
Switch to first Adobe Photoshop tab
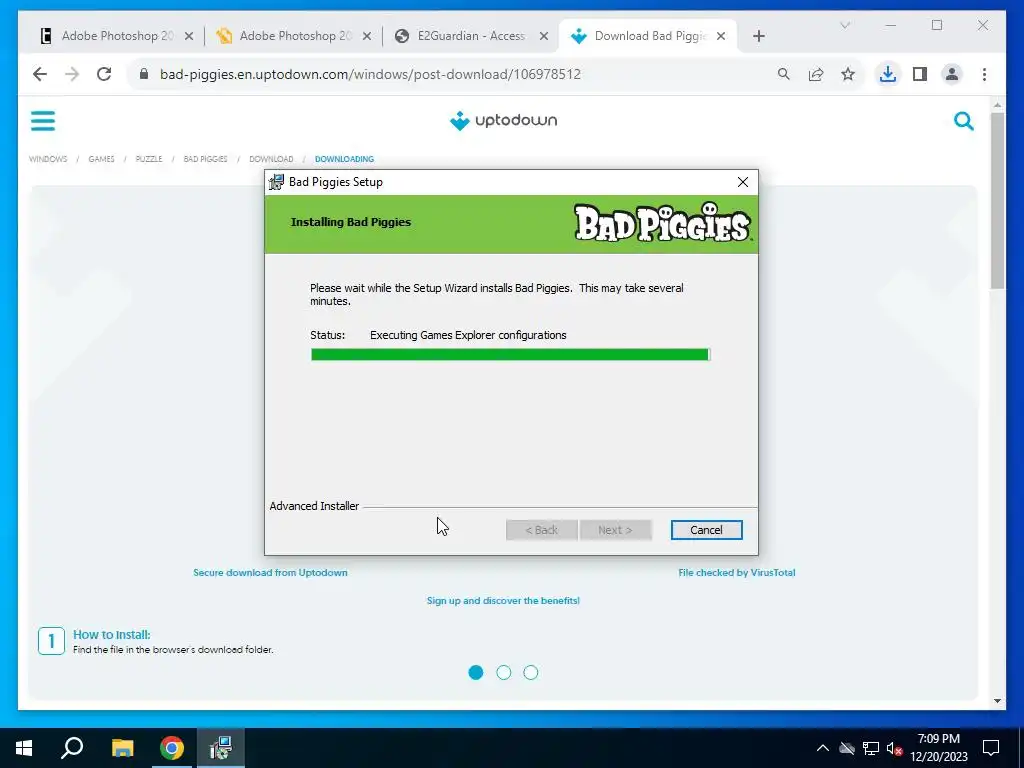117,36
